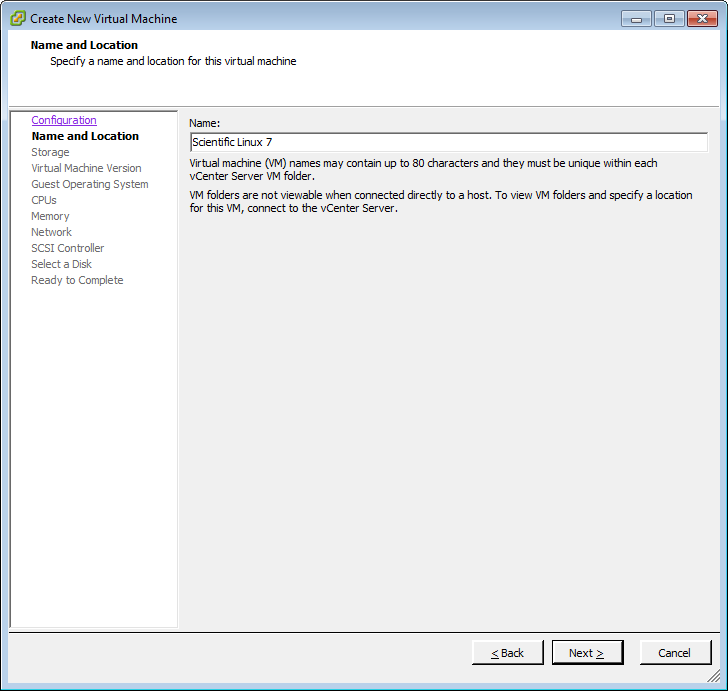Select the Network step

(52, 232)
